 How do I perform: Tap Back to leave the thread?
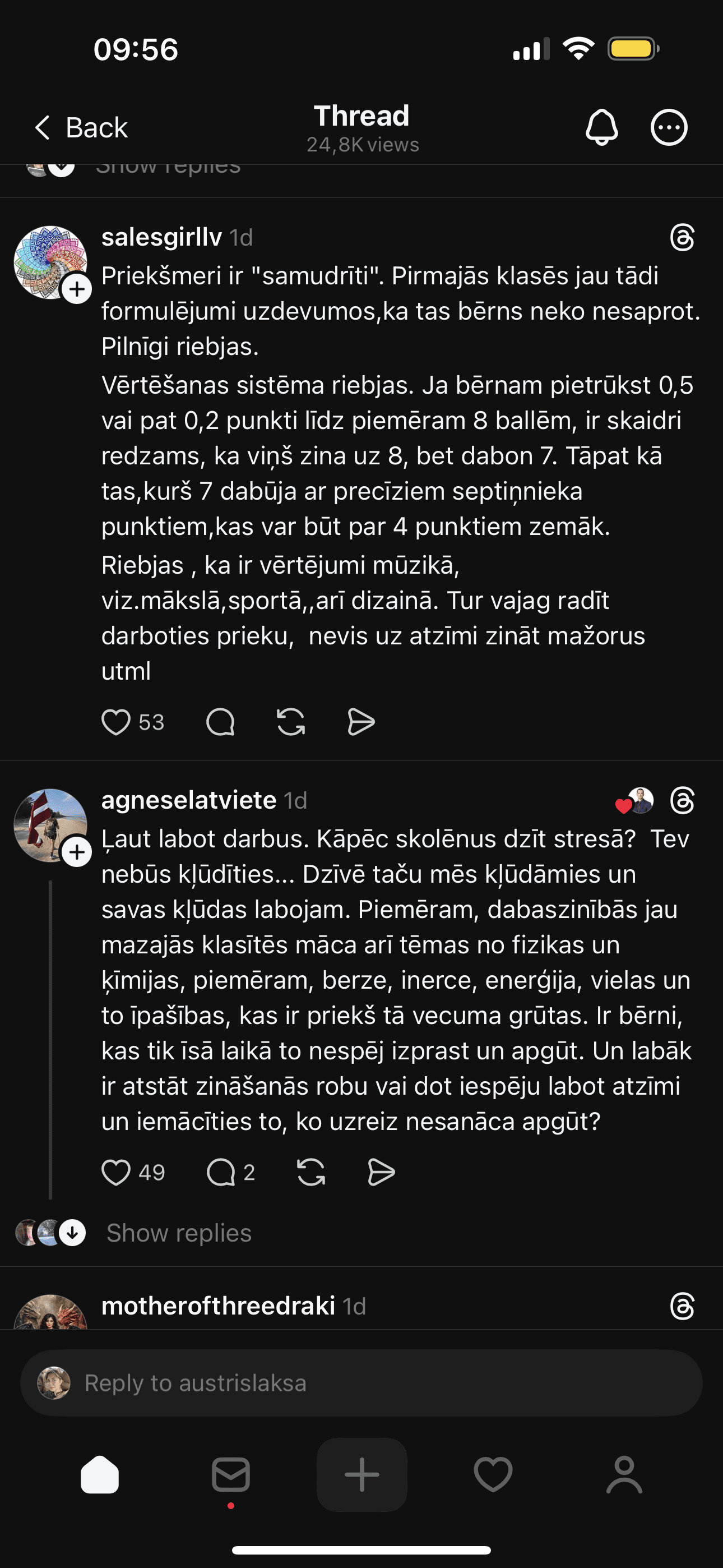[x=81, y=128]
